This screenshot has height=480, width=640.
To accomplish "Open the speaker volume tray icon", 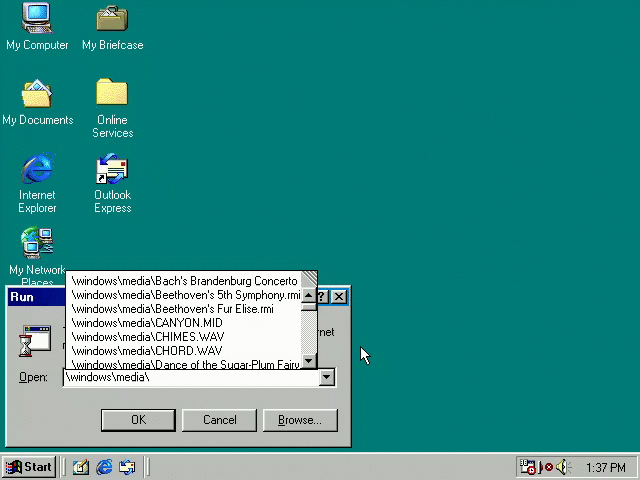I will coord(563,467).
